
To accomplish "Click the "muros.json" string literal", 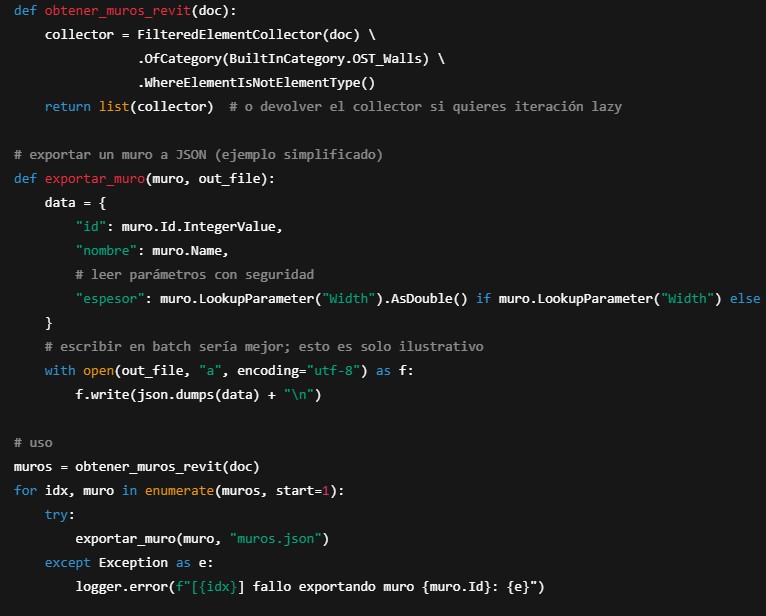I will [276, 539].
